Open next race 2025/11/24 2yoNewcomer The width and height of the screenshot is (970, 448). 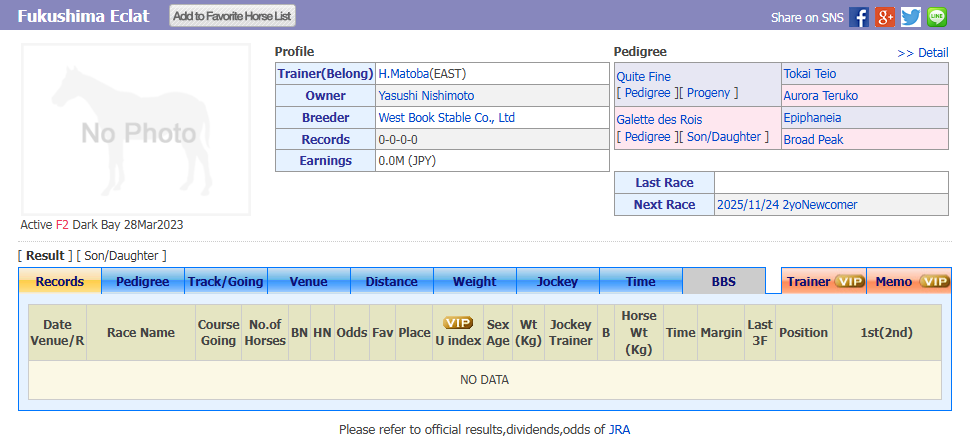787,205
